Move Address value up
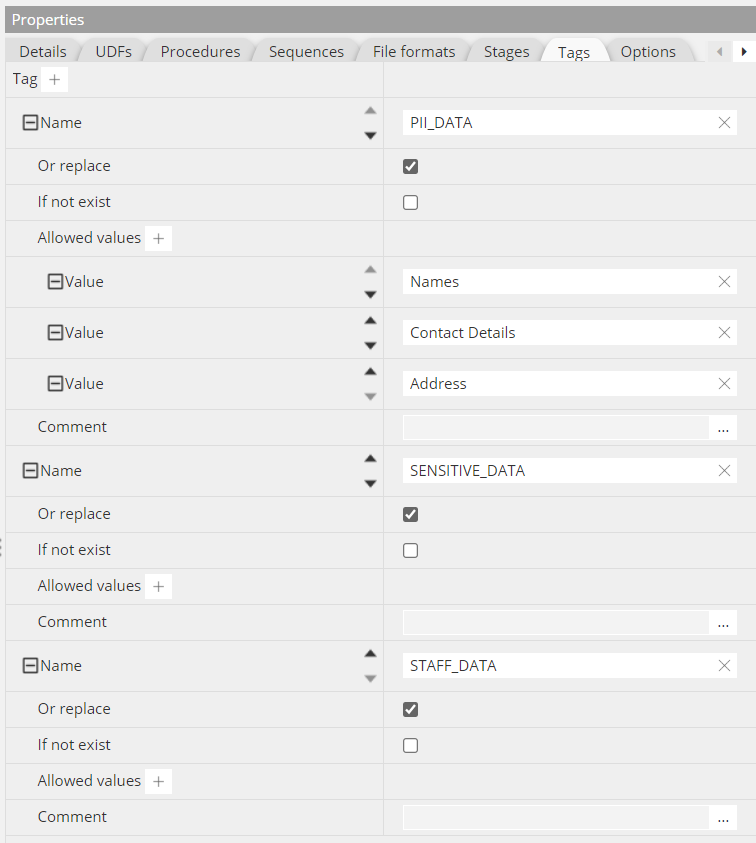This screenshot has width=756, height=843. tap(370, 371)
